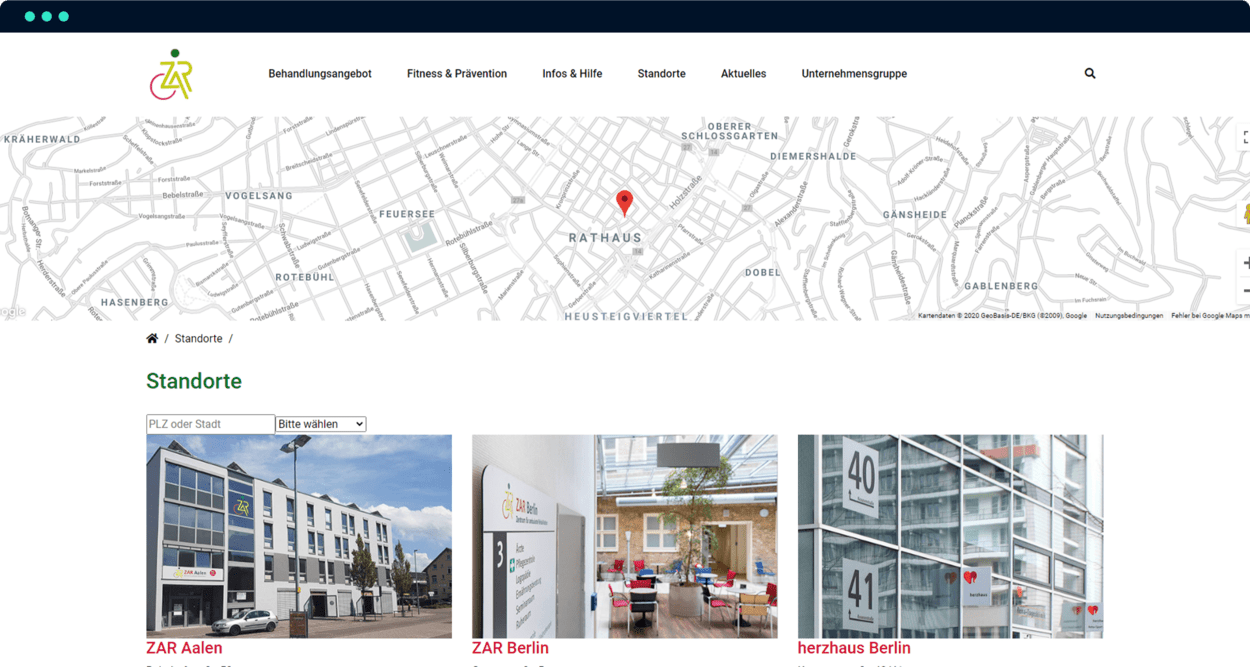Screen dimensions: 1250x667
Task: Zoom in on the map with plus button
Action: click(1245, 263)
